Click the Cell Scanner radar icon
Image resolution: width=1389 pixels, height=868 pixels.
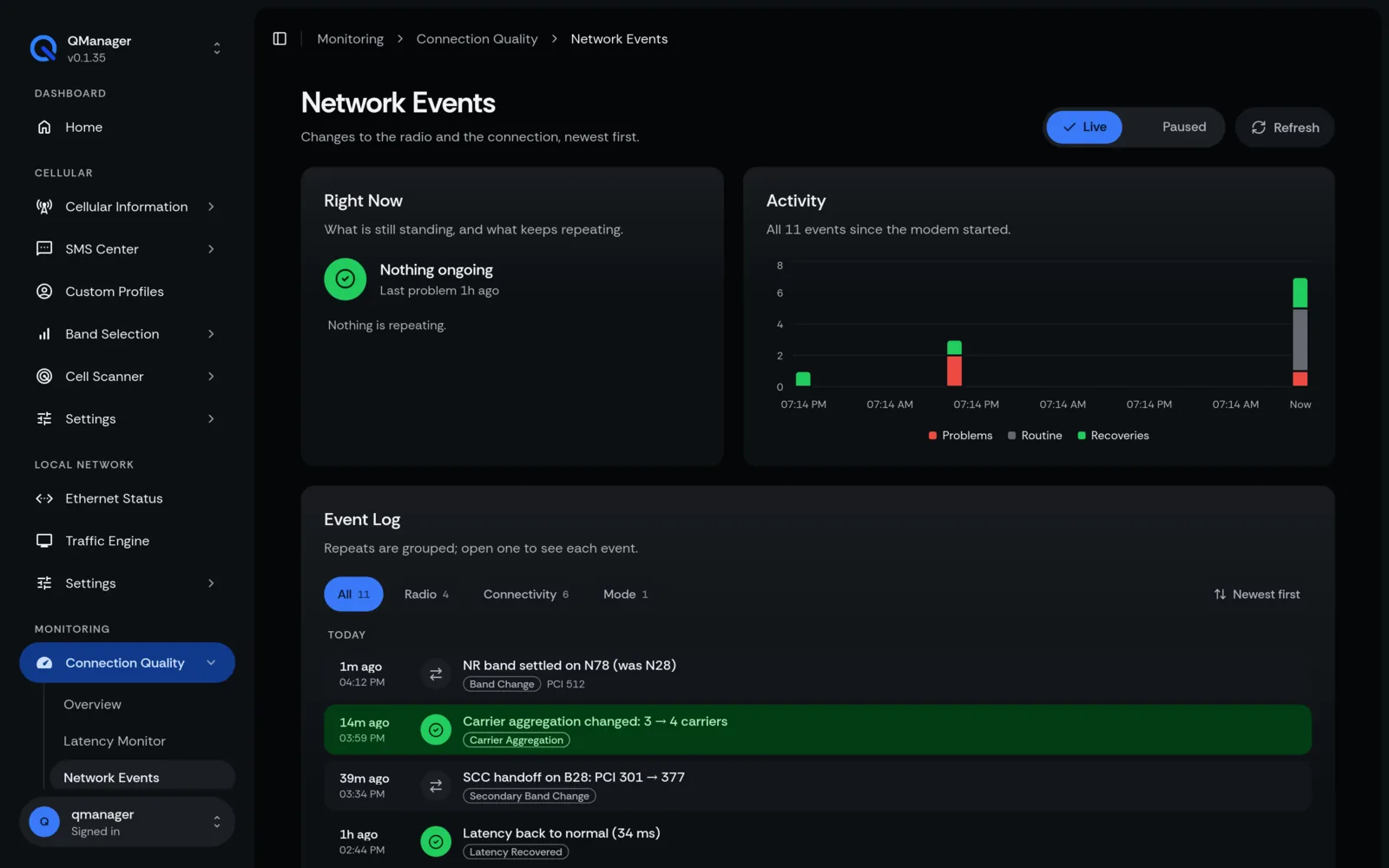(x=44, y=376)
